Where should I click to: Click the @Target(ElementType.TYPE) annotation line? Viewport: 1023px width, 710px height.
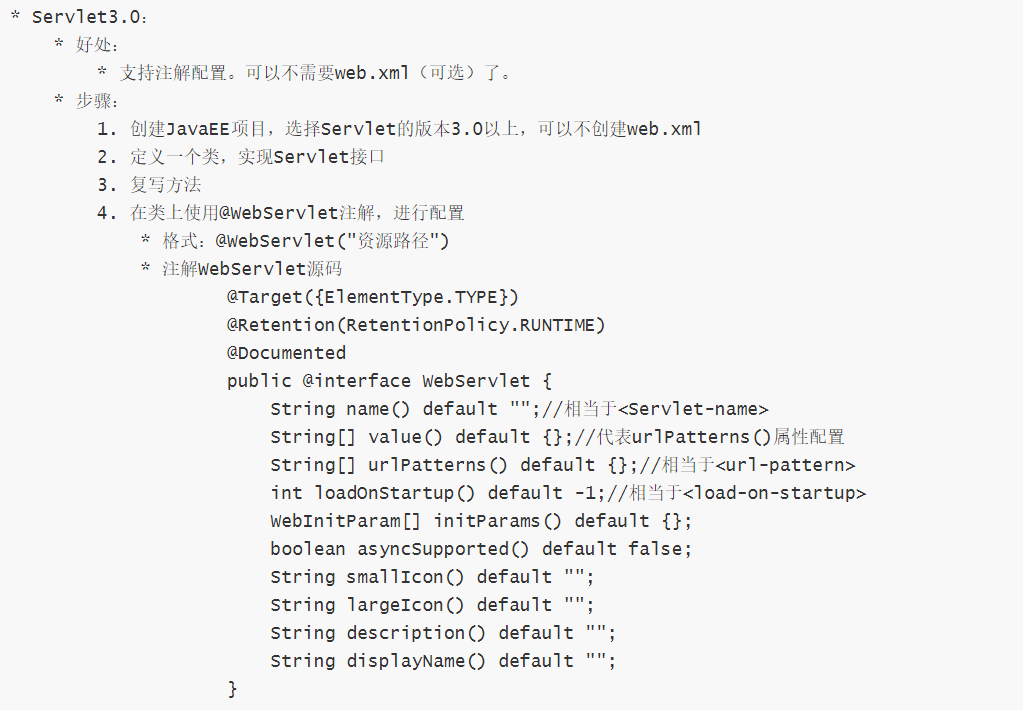[373, 298]
